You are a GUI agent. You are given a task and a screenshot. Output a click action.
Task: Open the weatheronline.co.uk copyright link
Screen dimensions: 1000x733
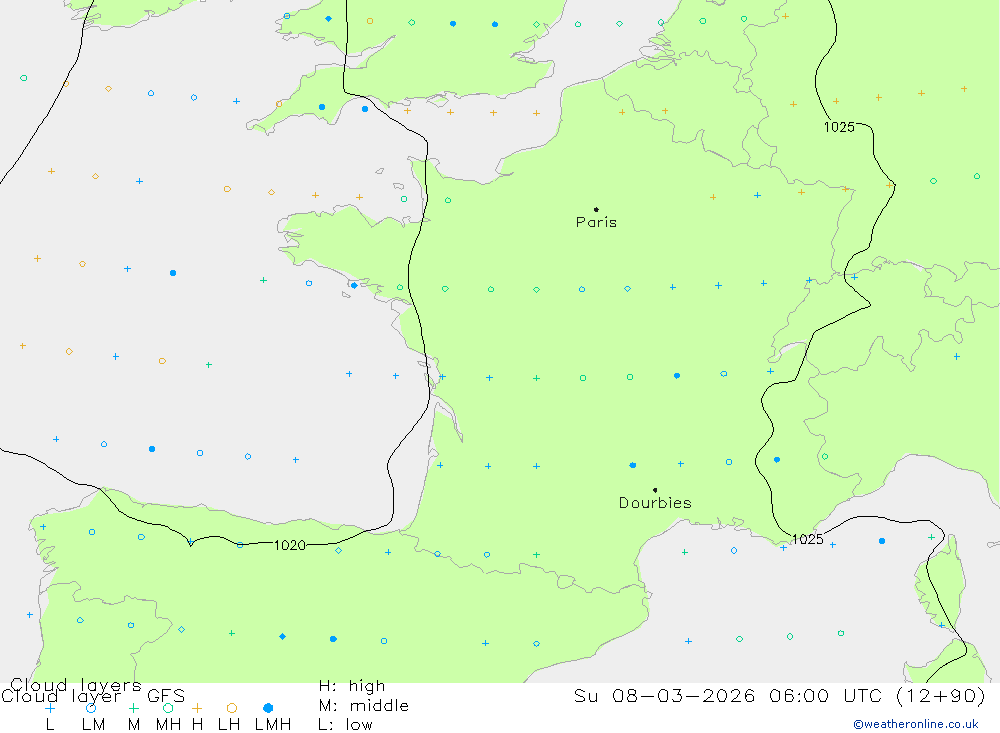coord(916,724)
